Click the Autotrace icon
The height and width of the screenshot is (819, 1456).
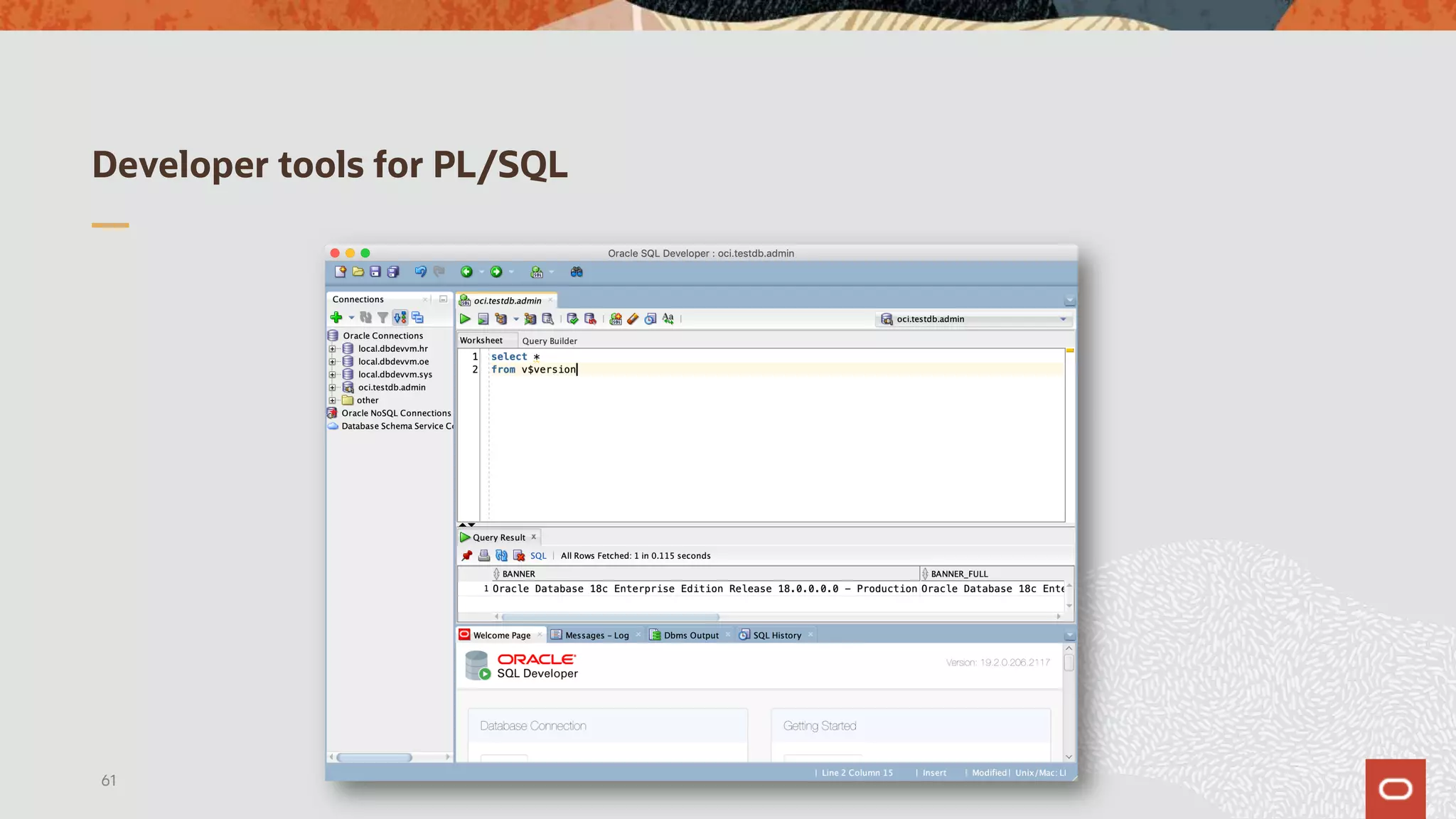point(530,318)
